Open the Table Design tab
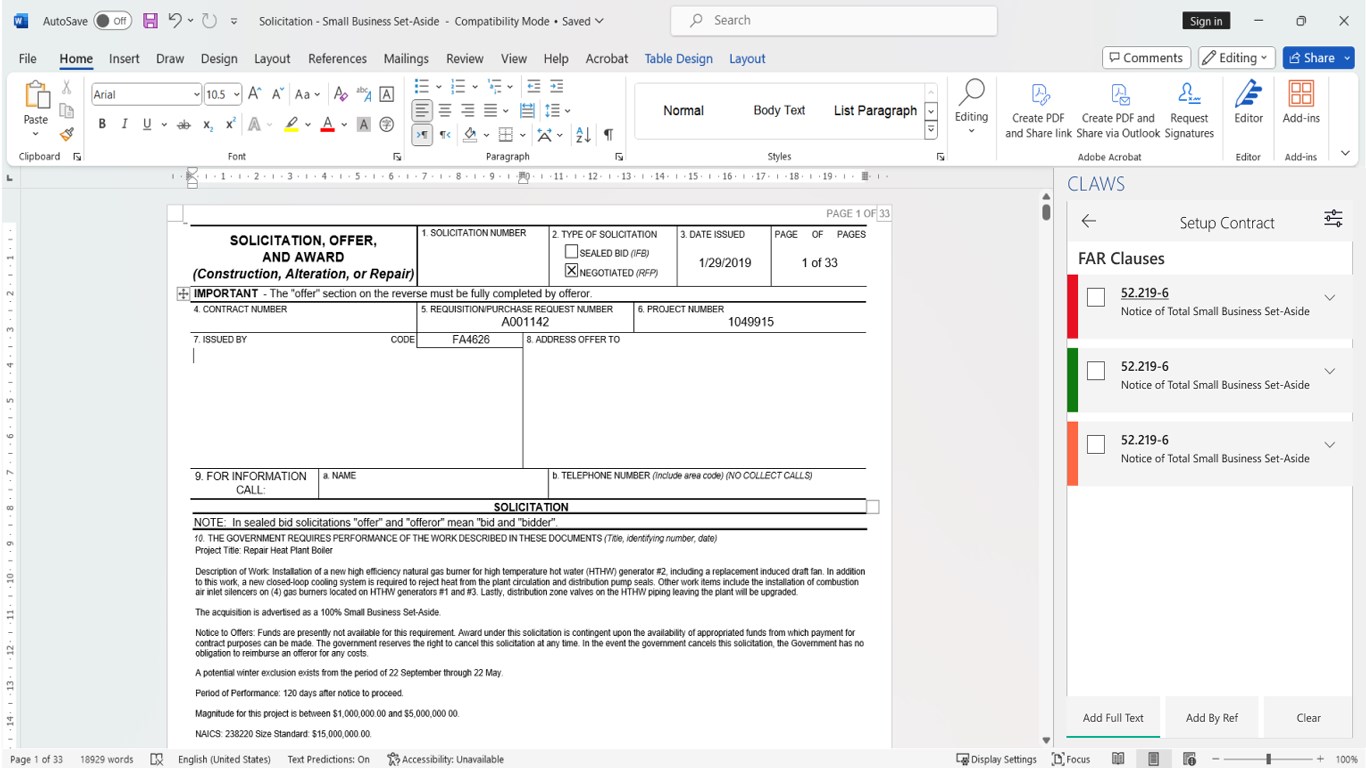This screenshot has height=768, width=1366. click(678, 58)
